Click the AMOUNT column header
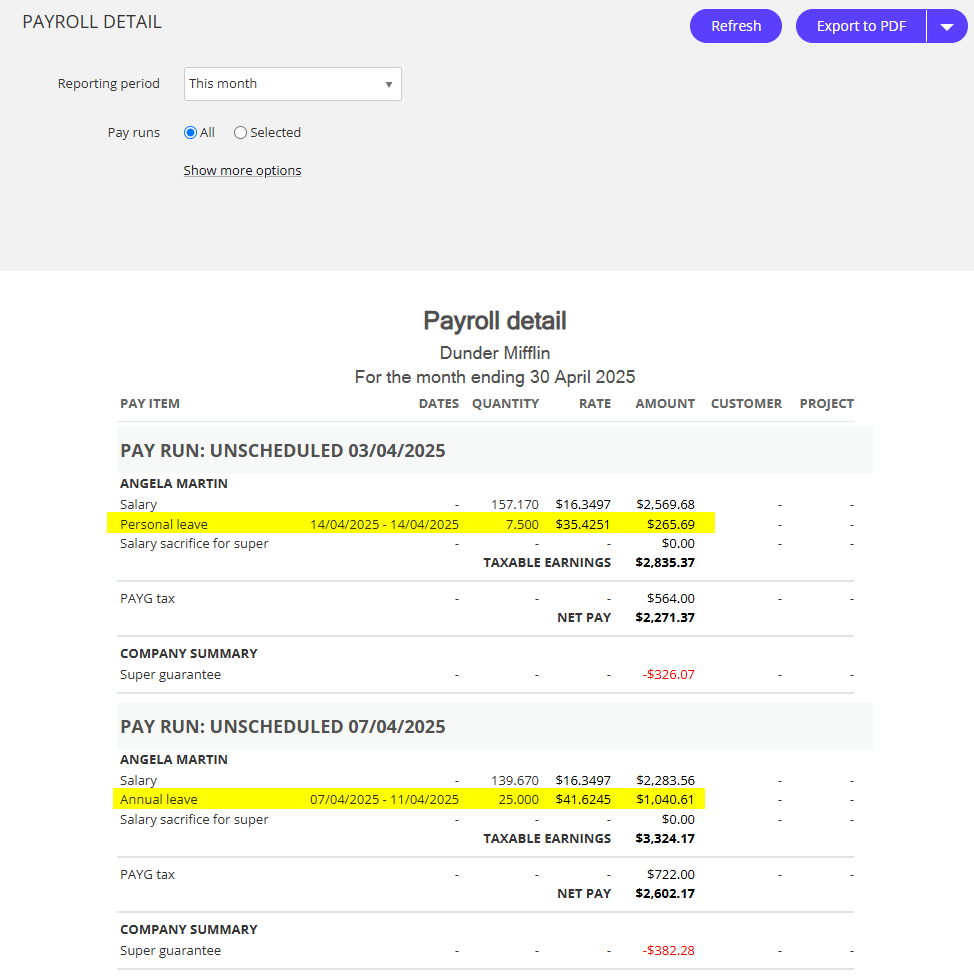 pos(665,404)
